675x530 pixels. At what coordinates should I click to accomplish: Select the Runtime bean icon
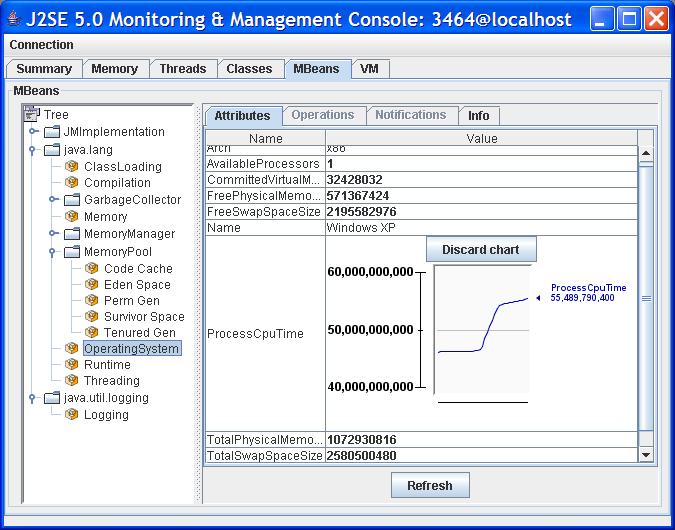(71, 364)
